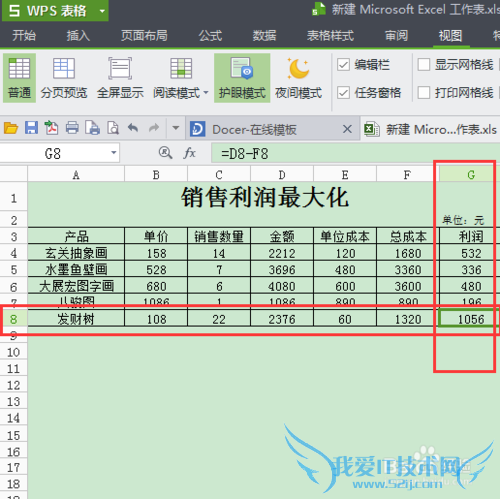Toggle the 编辑栏 checkbox

tap(343, 65)
